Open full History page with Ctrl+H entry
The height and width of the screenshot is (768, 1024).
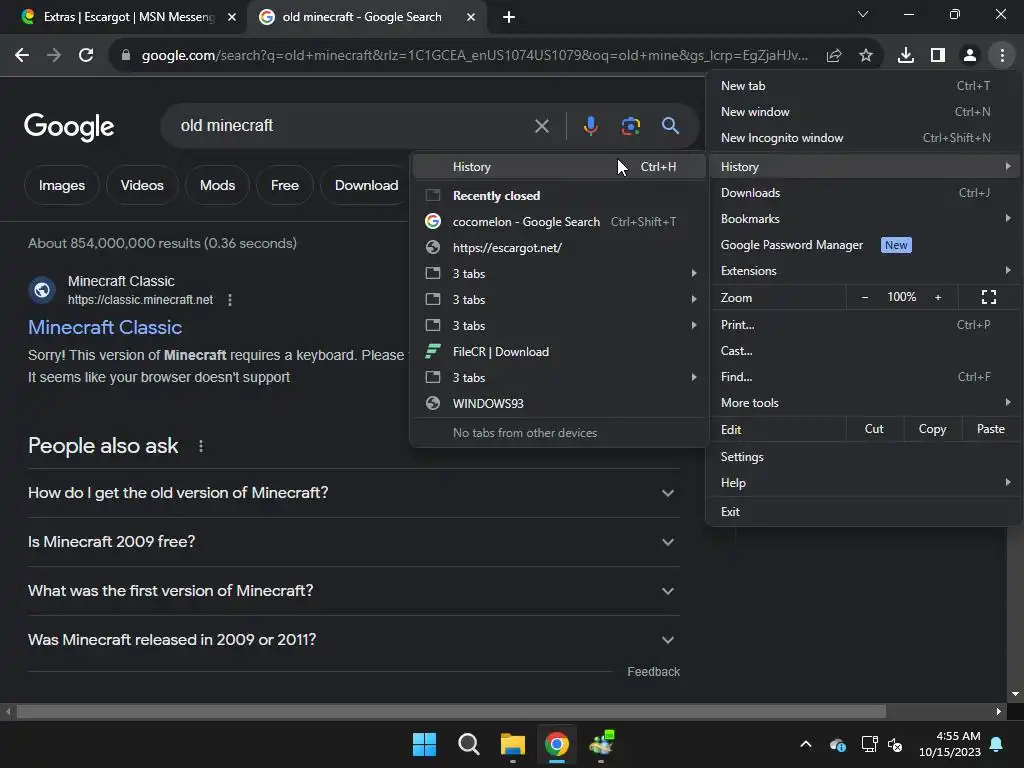tap(560, 167)
